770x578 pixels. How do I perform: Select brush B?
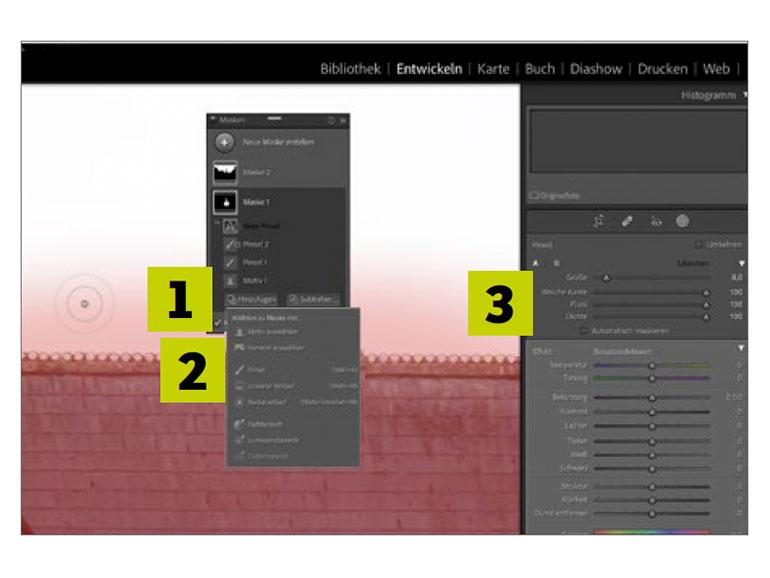(x=556, y=264)
